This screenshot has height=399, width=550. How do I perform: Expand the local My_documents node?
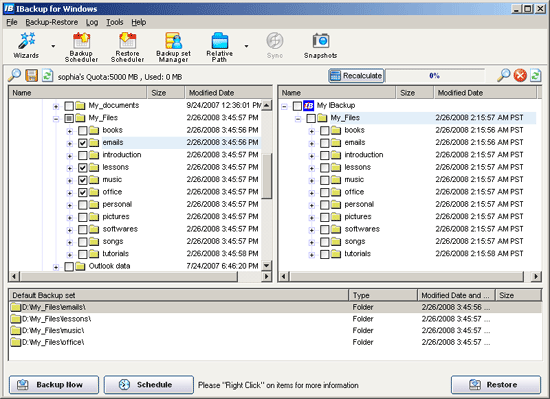click(56, 106)
